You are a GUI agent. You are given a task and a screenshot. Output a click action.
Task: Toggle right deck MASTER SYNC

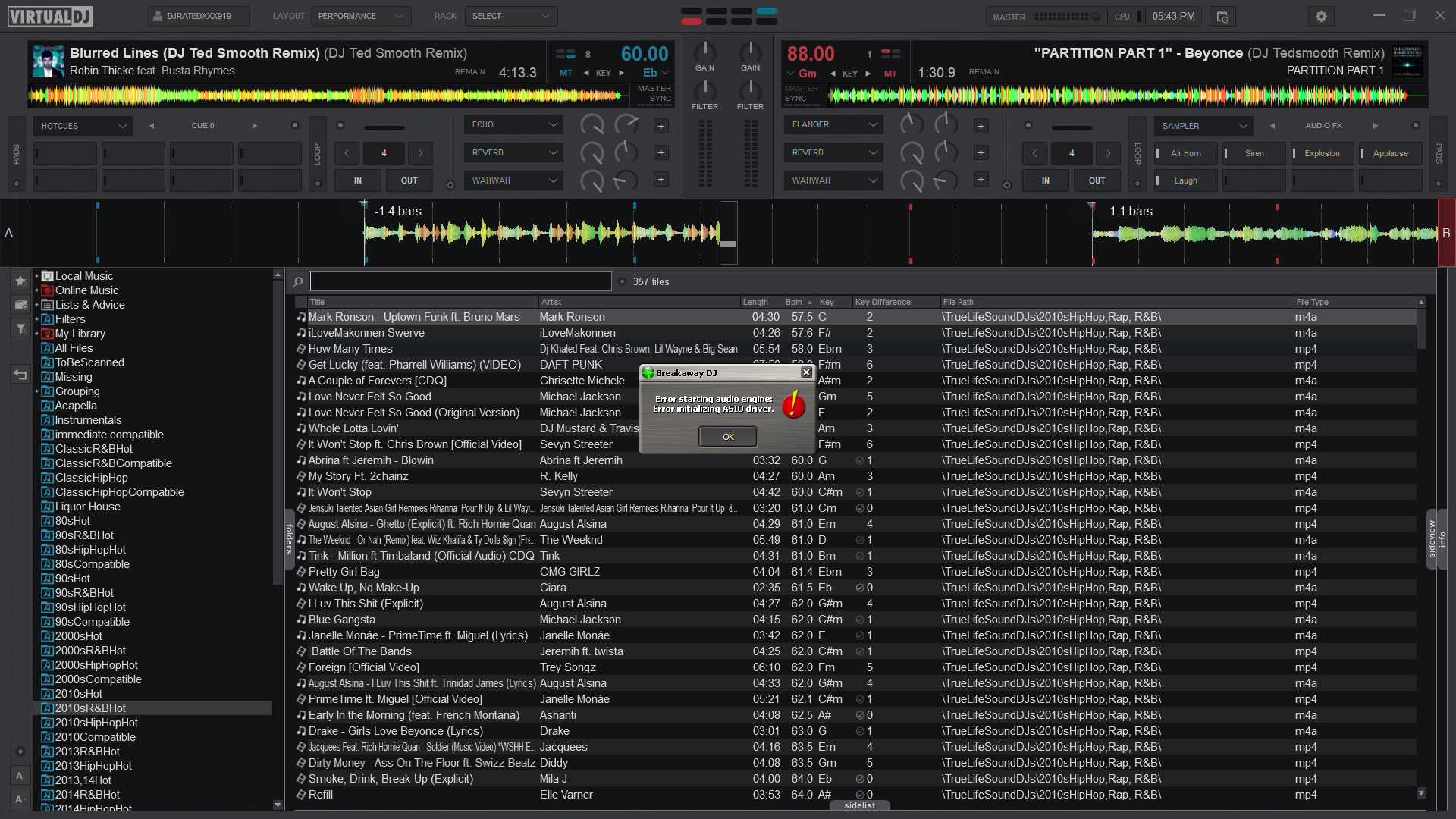(802, 93)
